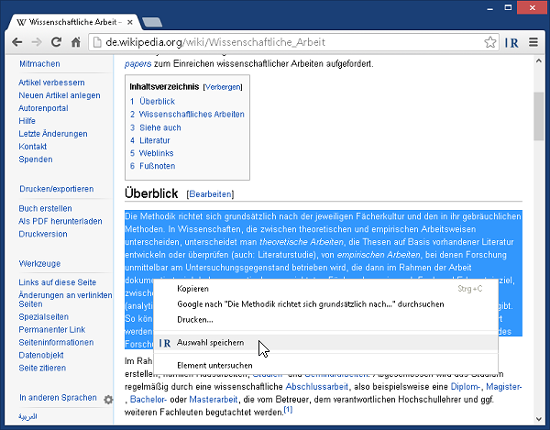Open the Chrome hamburger menu
This screenshot has width=550, height=430.
[x=534, y=42]
